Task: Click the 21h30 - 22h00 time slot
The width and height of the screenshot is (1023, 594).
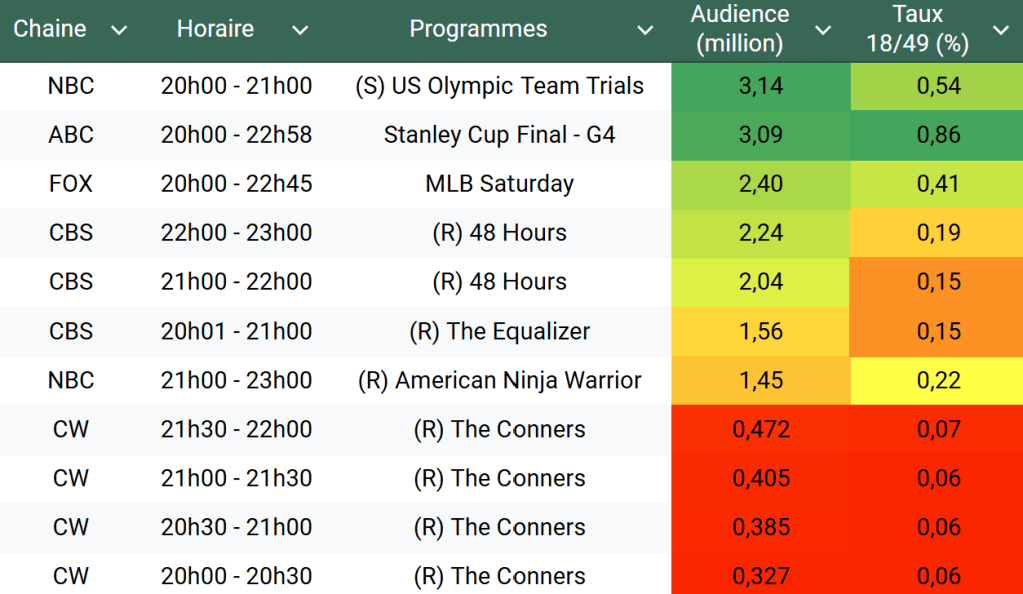Action: pos(236,430)
